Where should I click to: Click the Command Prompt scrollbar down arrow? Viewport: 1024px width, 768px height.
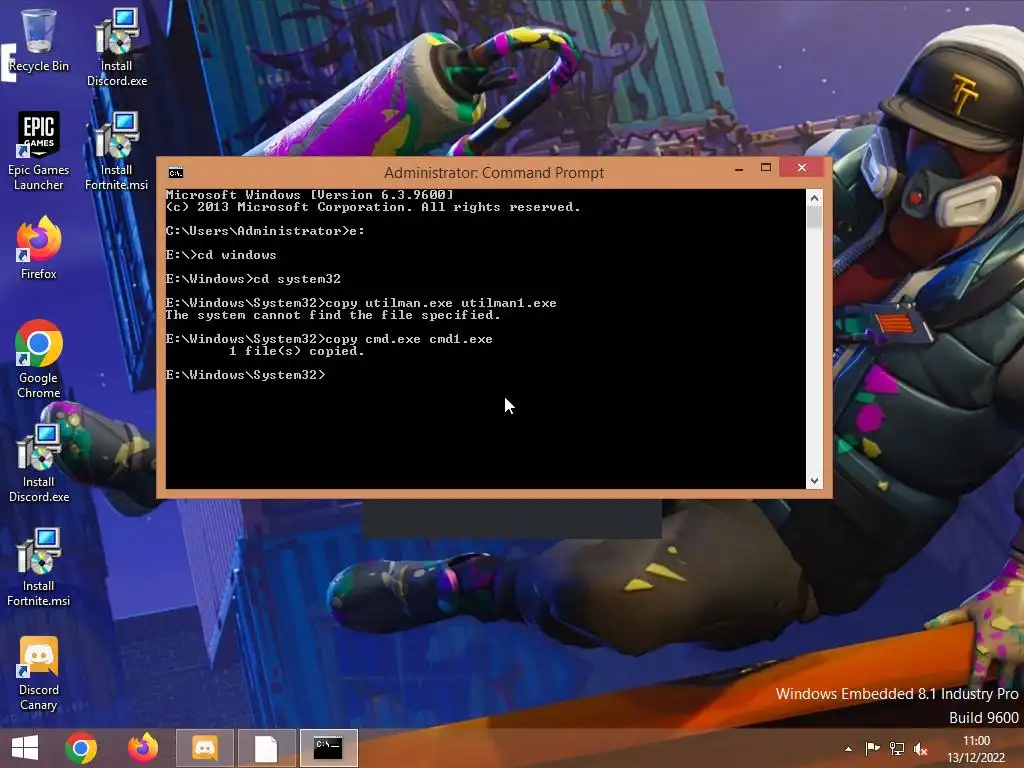814,481
